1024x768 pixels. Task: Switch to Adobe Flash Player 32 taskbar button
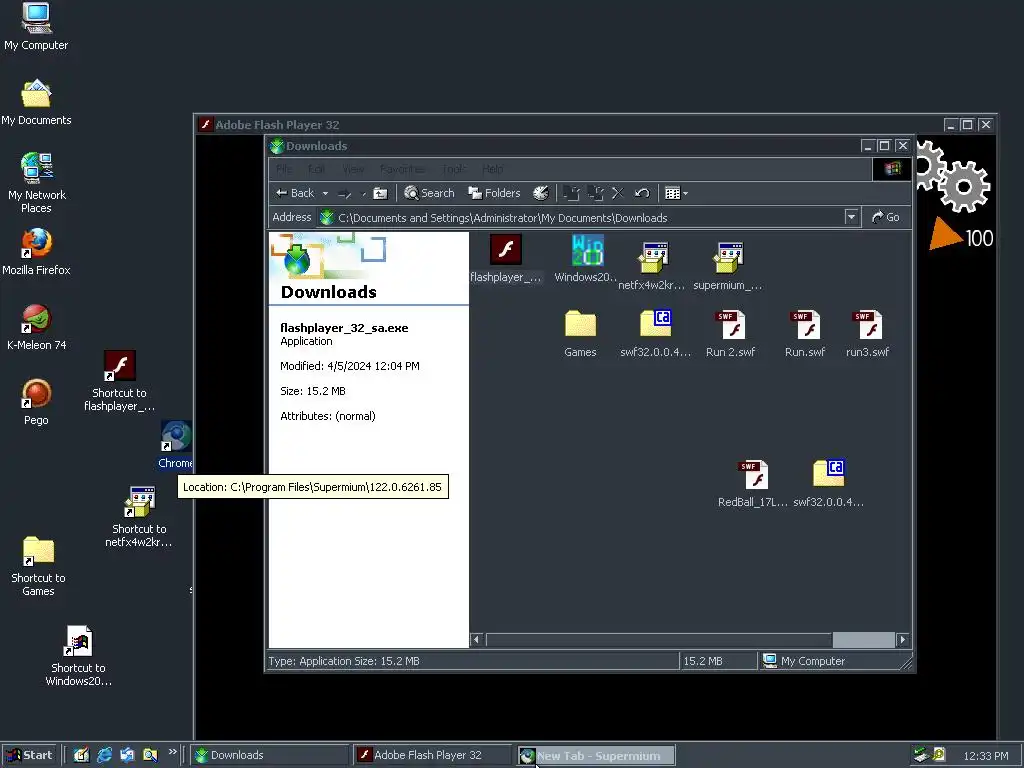coord(432,755)
